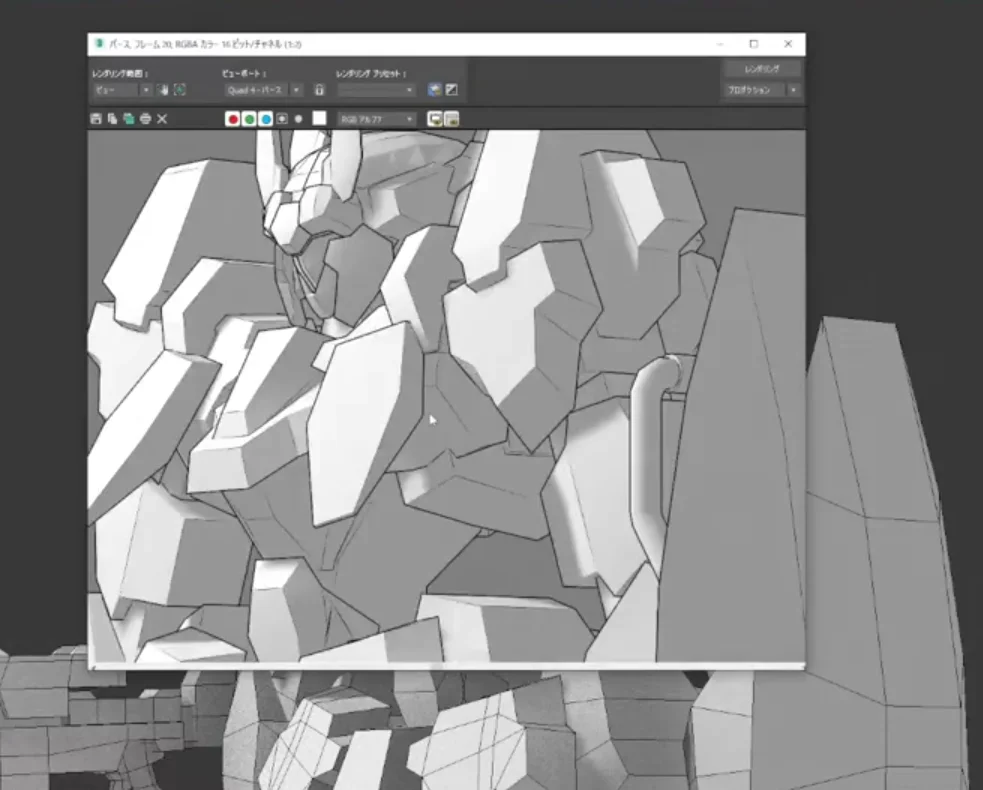
Task: Open the Render Setup icon
Action: (434, 90)
